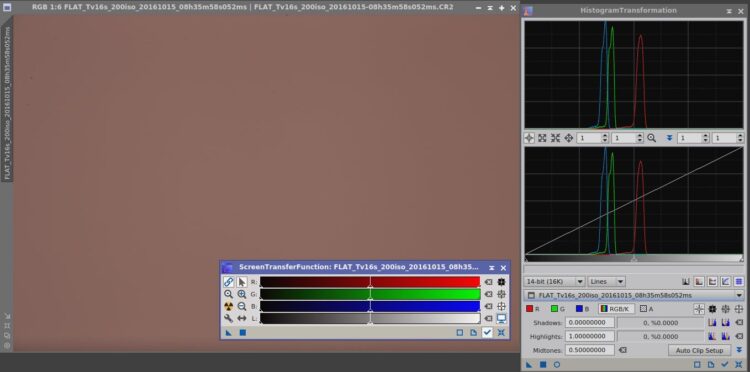Click the STF auto stretch radiation icon
Image resolution: width=750 pixels, height=372 pixels.
pos(229,306)
